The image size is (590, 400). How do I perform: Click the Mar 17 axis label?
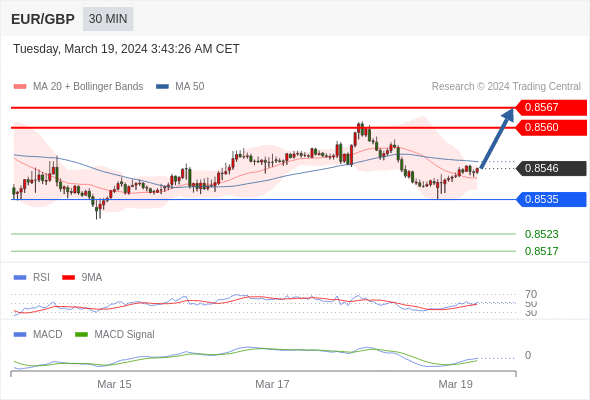coord(272,384)
